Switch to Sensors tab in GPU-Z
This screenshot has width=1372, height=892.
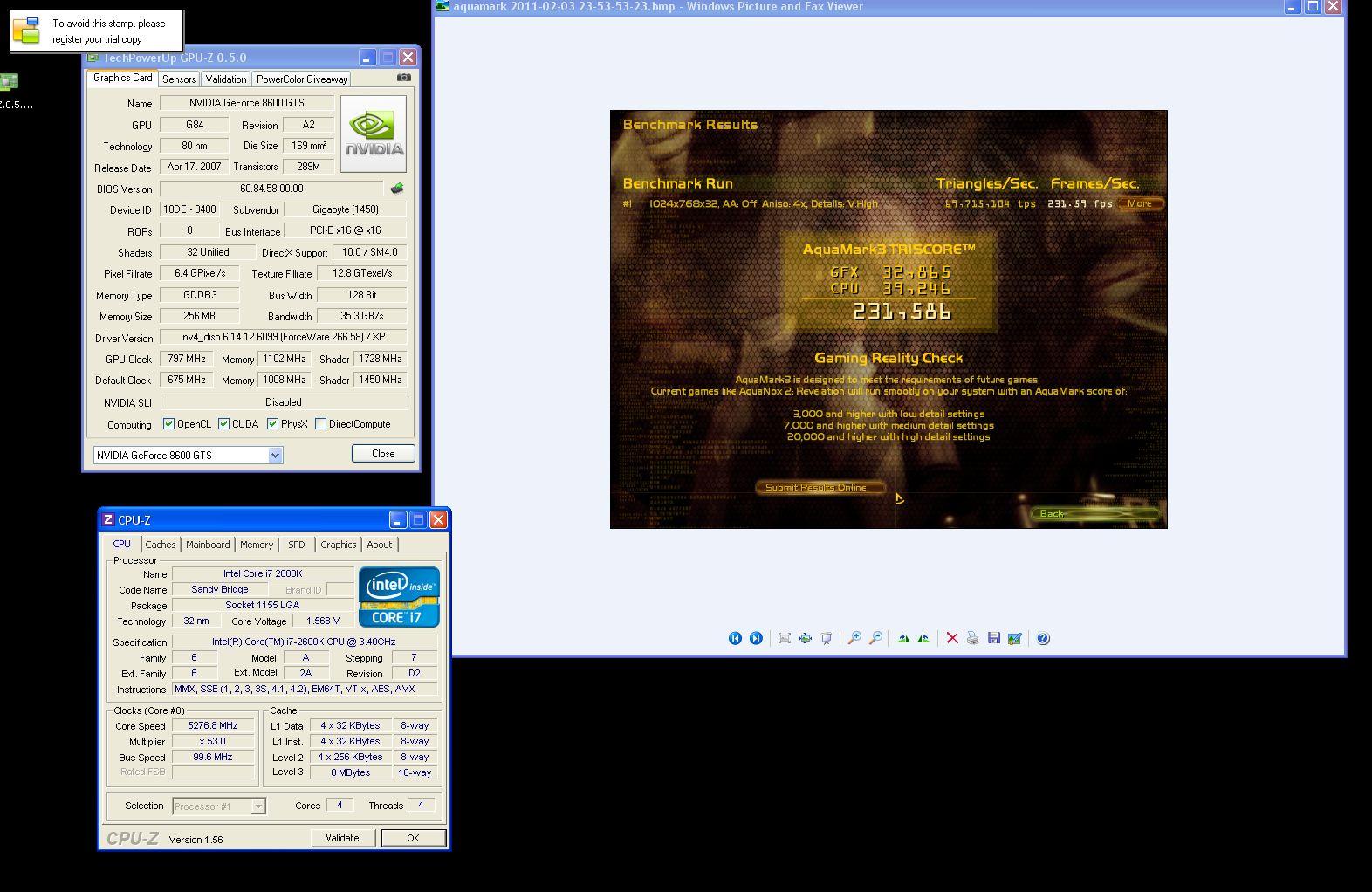179,79
